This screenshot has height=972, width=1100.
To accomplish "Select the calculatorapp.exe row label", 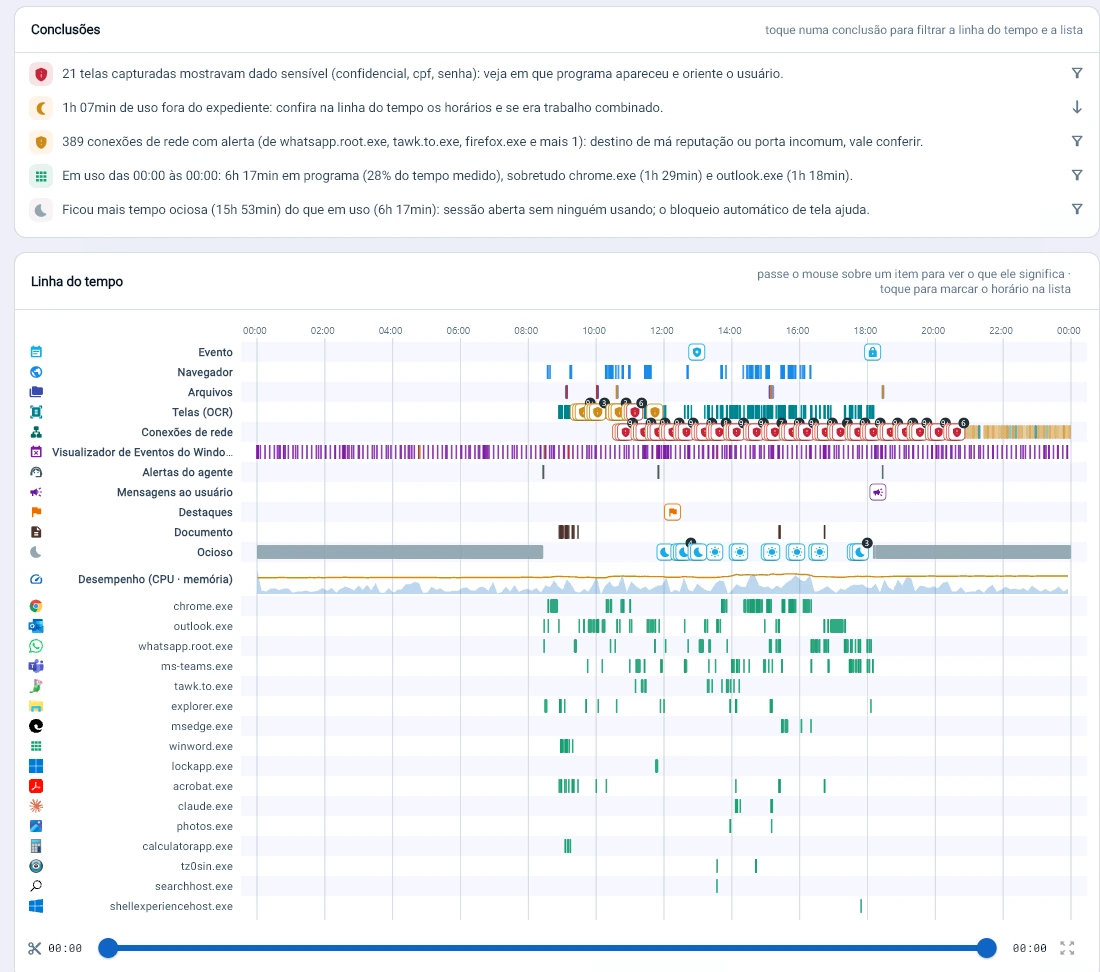I will click(x=187, y=846).
